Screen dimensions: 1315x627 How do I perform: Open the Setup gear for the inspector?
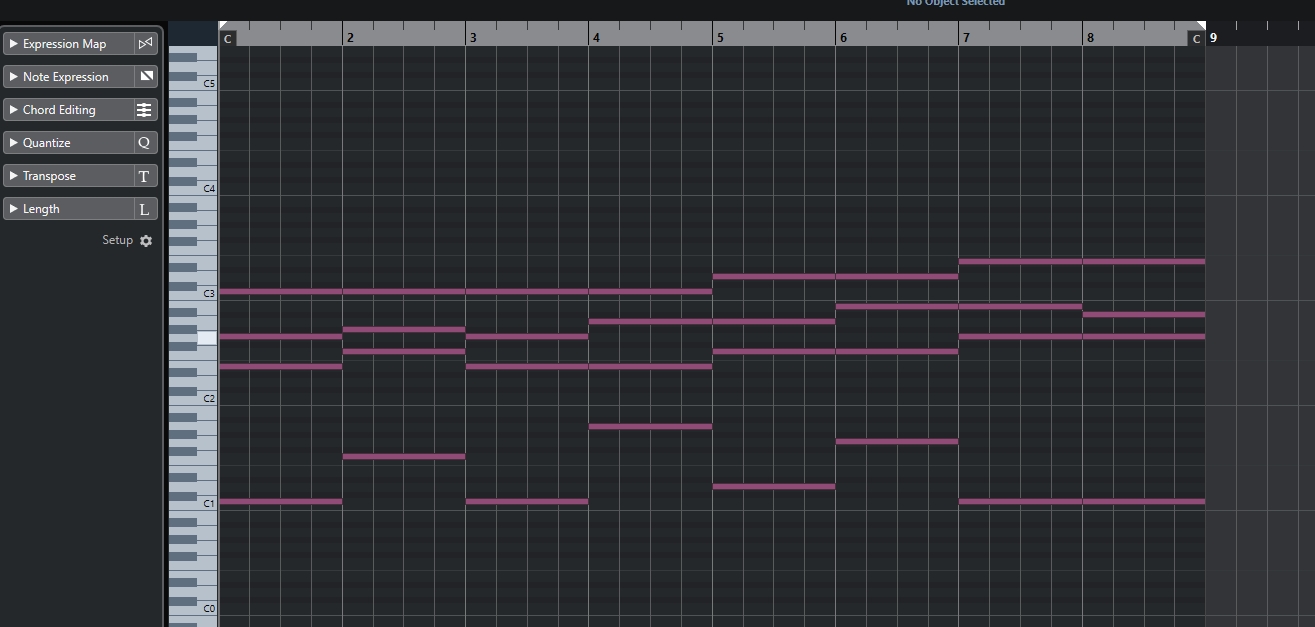click(146, 241)
